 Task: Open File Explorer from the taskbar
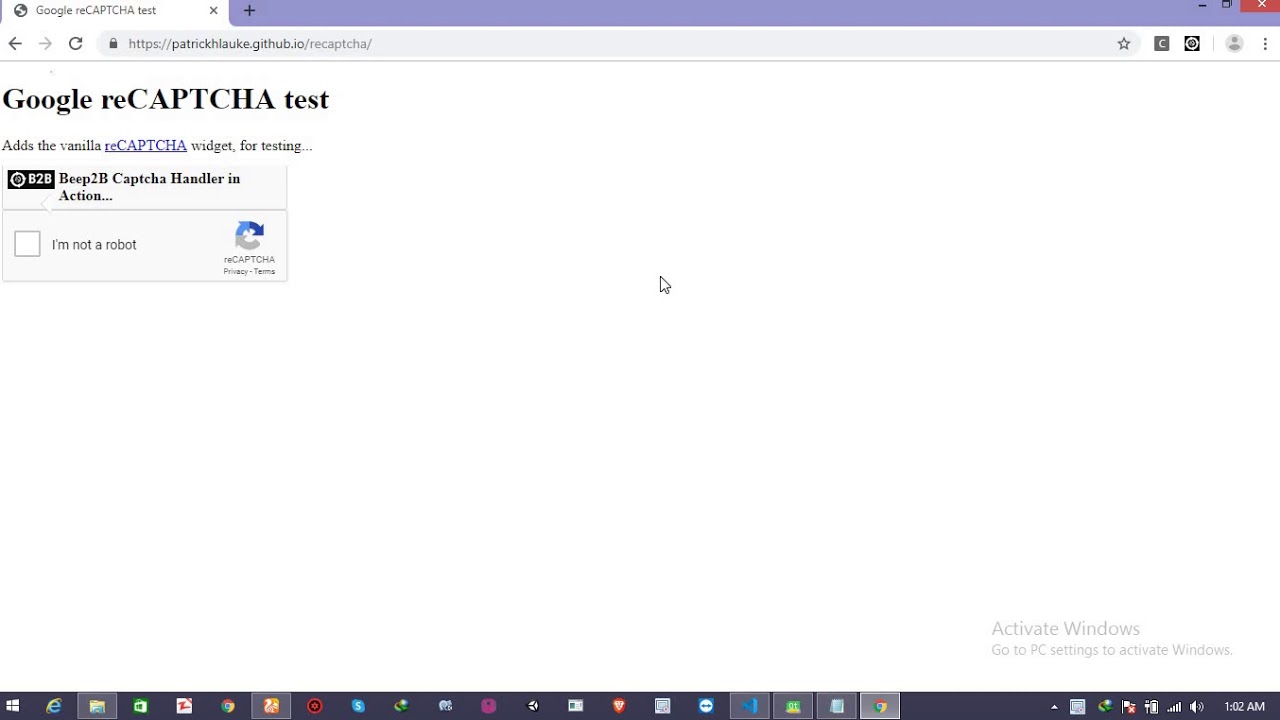[97, 706]
